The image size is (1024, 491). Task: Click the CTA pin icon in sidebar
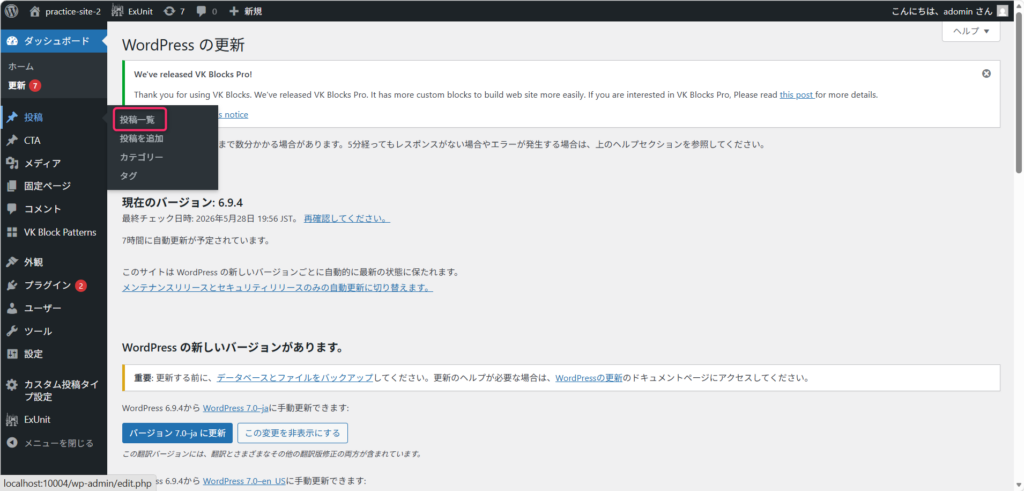(12, 140)
